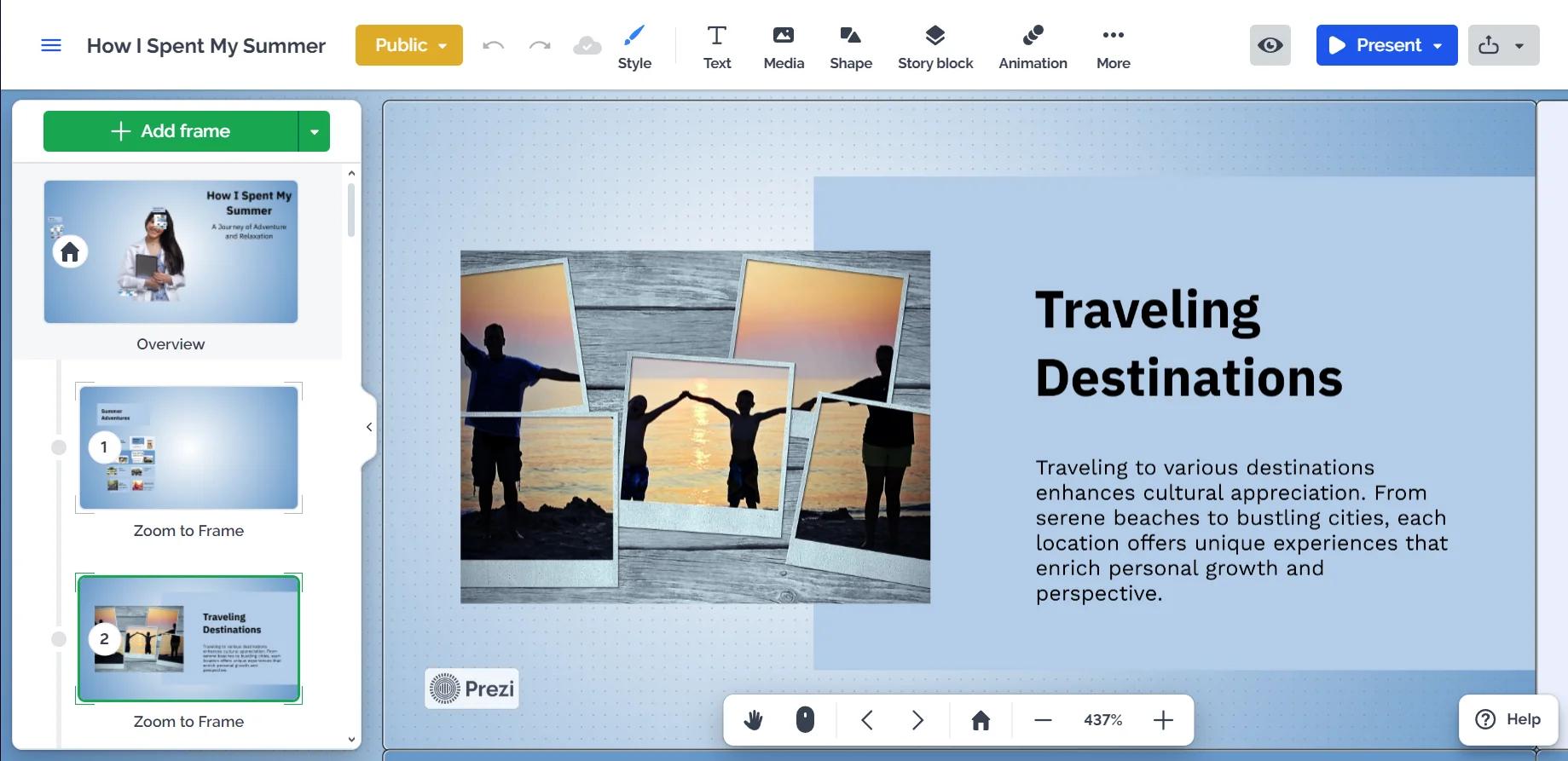Open the Animation panel
This screenshot has width=1568, height=761.
pyautogui.click(x=1033, y=47)
